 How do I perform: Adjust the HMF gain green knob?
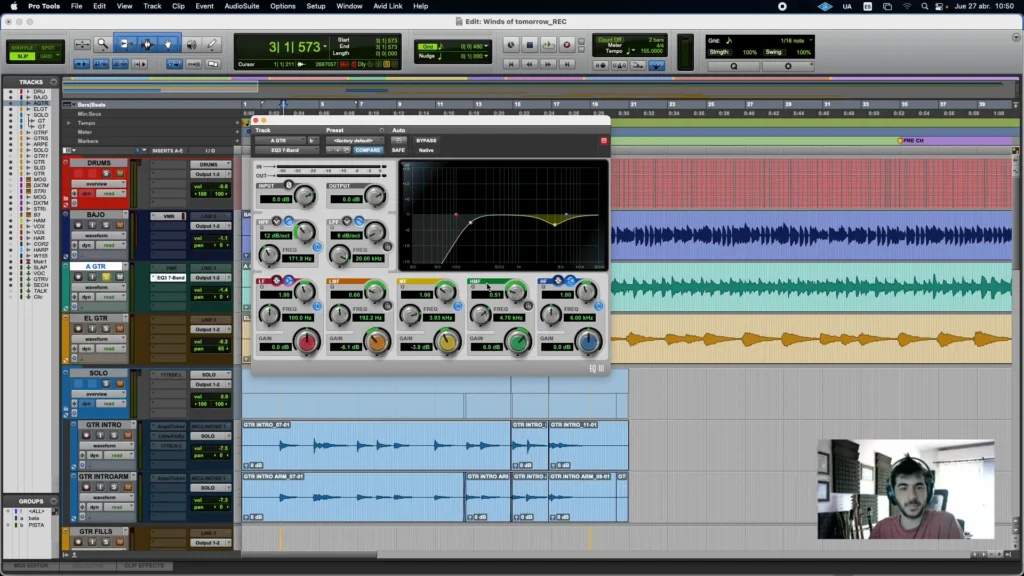(x=518, y=342)
